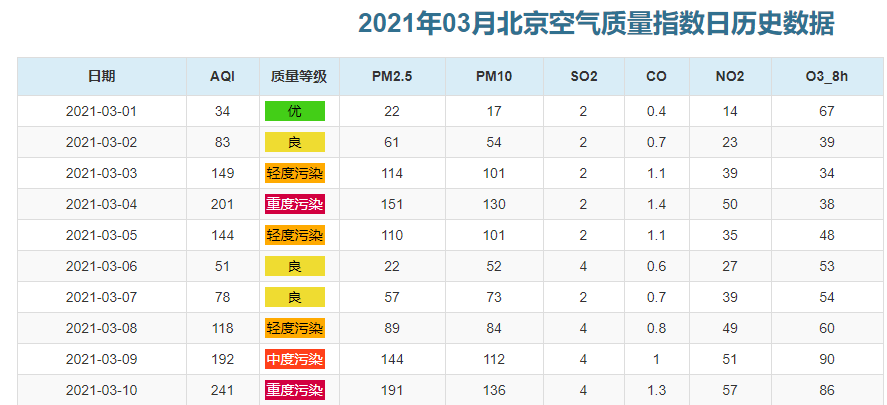The width and height of the screenshot is (887, 405).
Task: Click the CO column header
Action: 656,77
